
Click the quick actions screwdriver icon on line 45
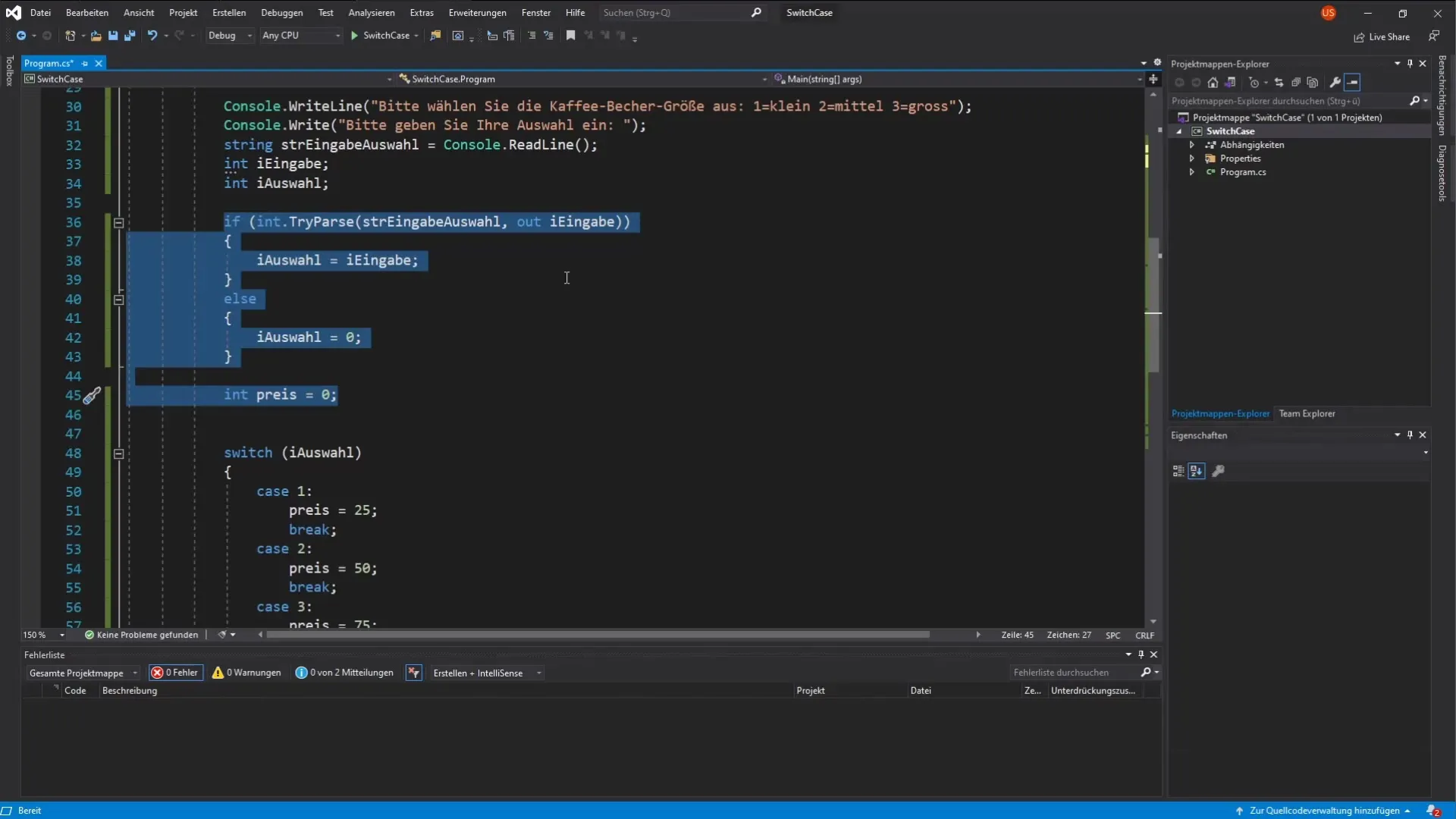pos(92,396)
